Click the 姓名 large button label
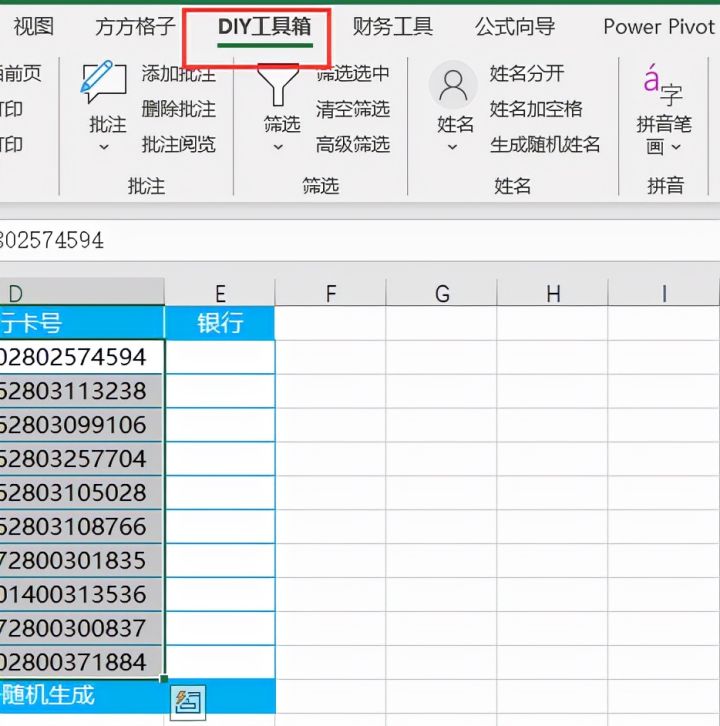 coord(456,125)
